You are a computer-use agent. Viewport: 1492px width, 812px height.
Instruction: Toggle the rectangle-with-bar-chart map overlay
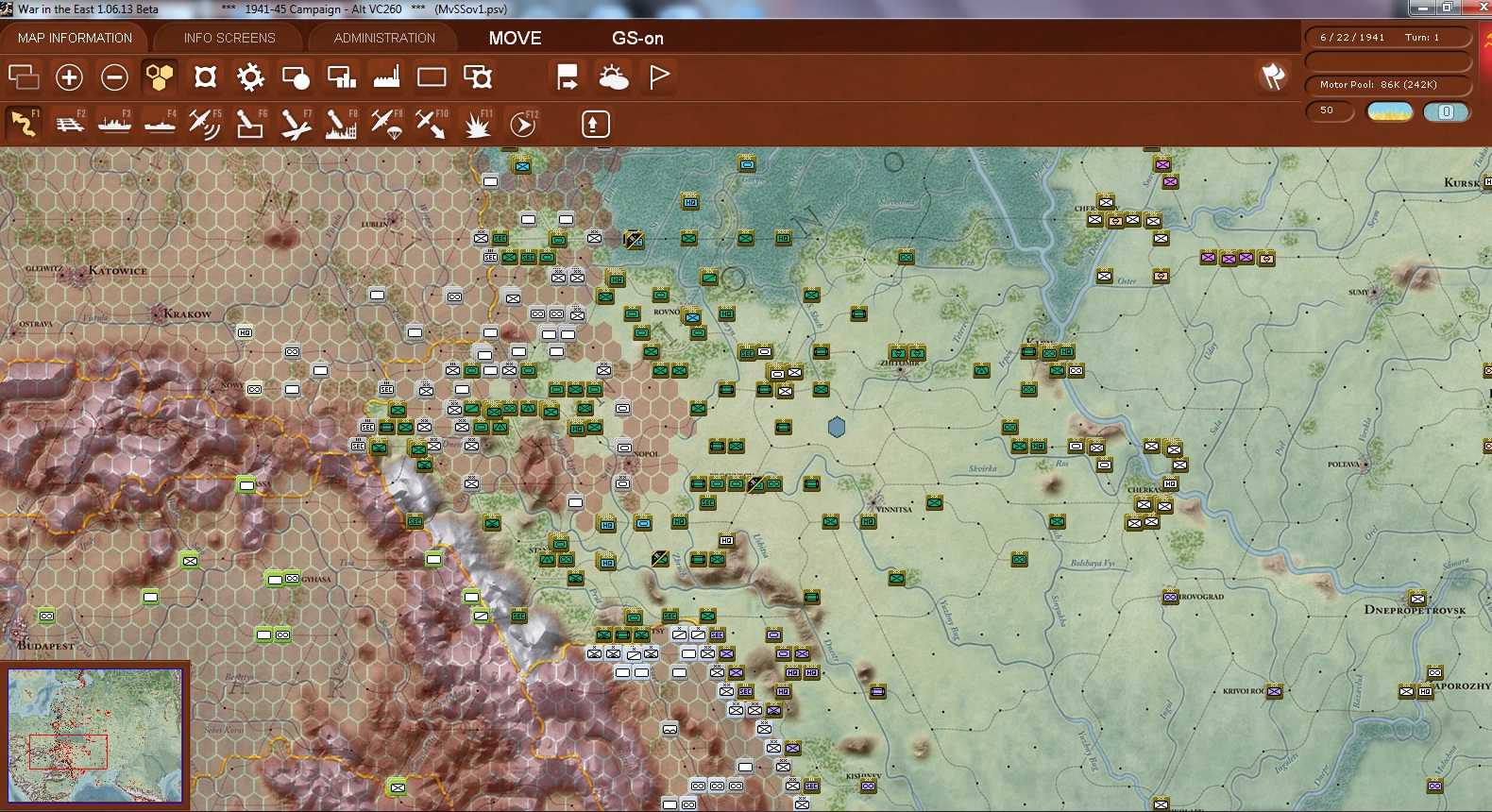[x=341, y=76]
